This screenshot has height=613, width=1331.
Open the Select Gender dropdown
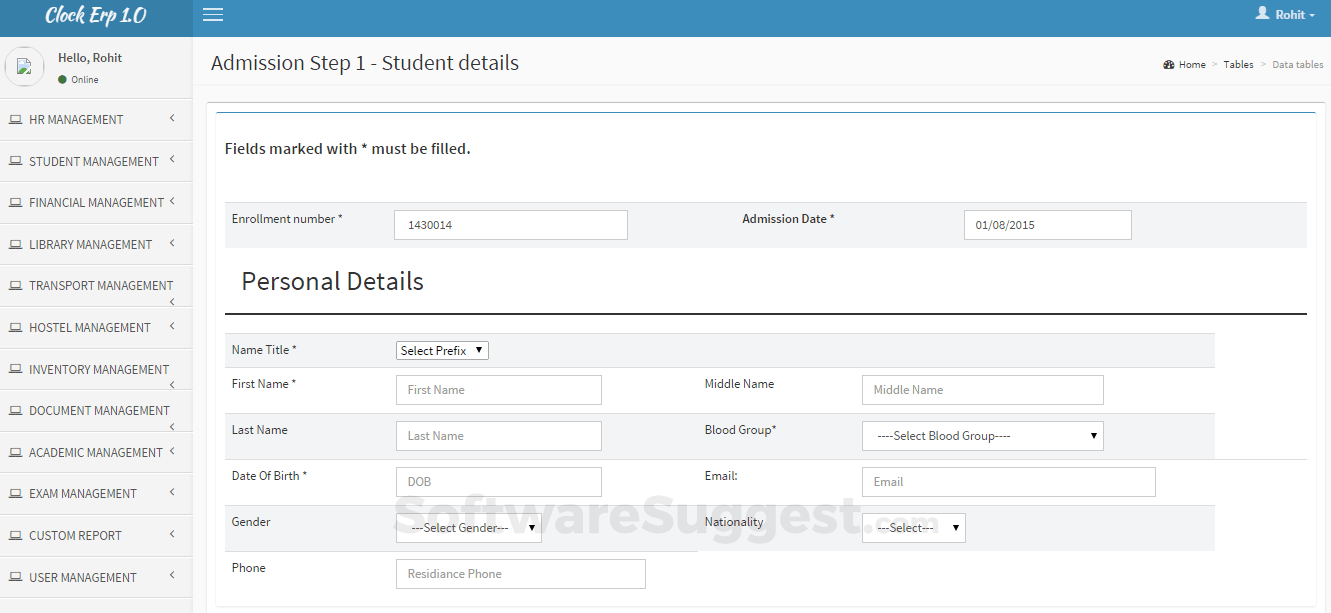tap(468, 528)
